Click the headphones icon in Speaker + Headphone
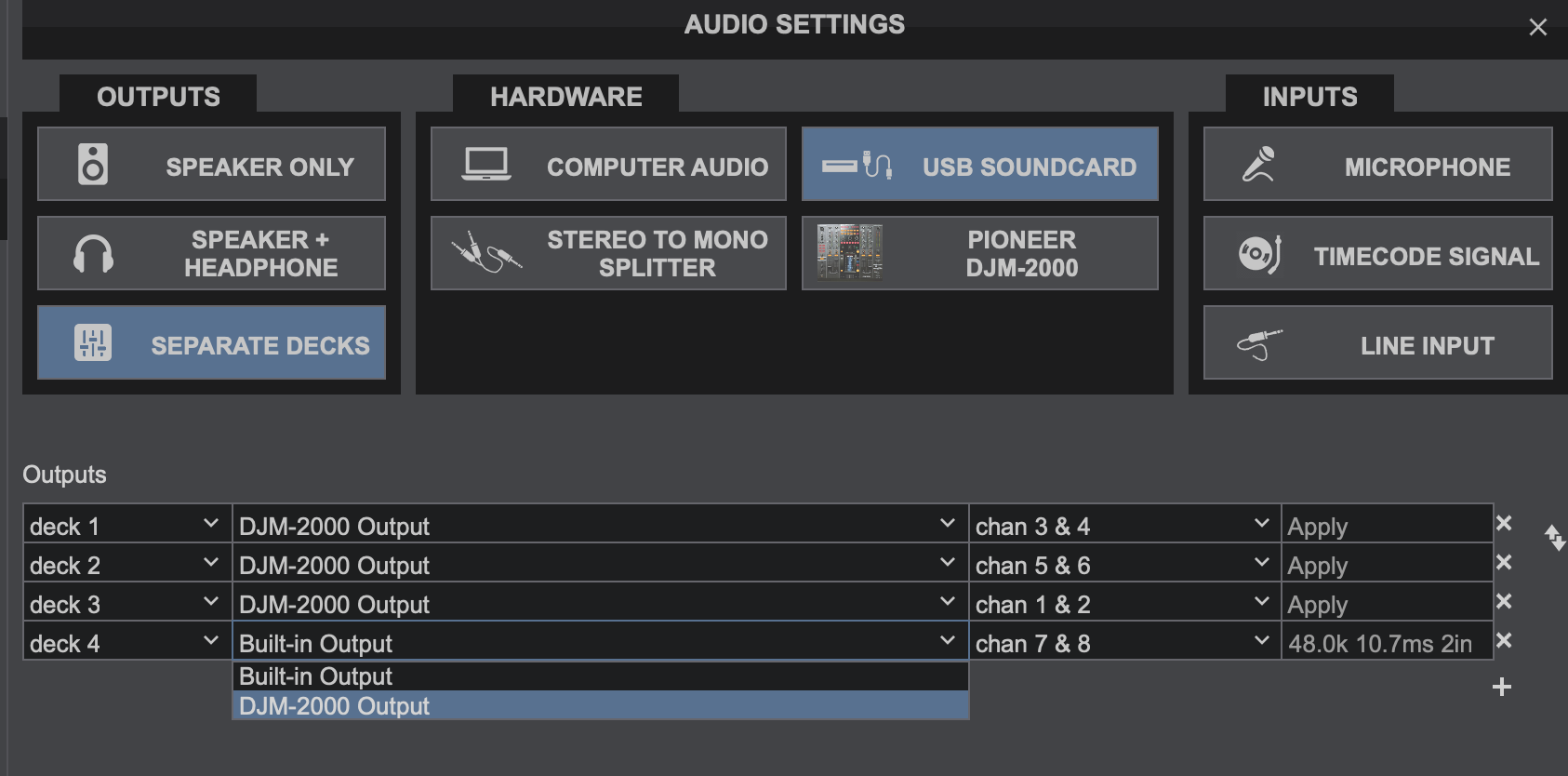 click(x=93, y=253)
